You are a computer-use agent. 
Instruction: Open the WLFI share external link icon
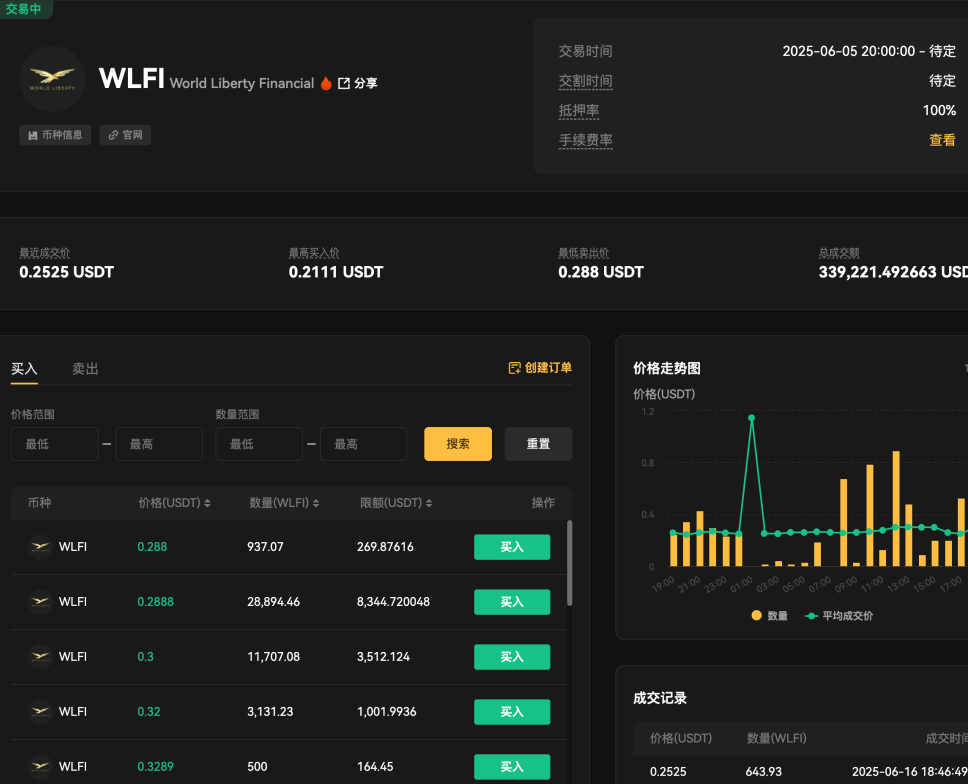click(x=344, y=83)
